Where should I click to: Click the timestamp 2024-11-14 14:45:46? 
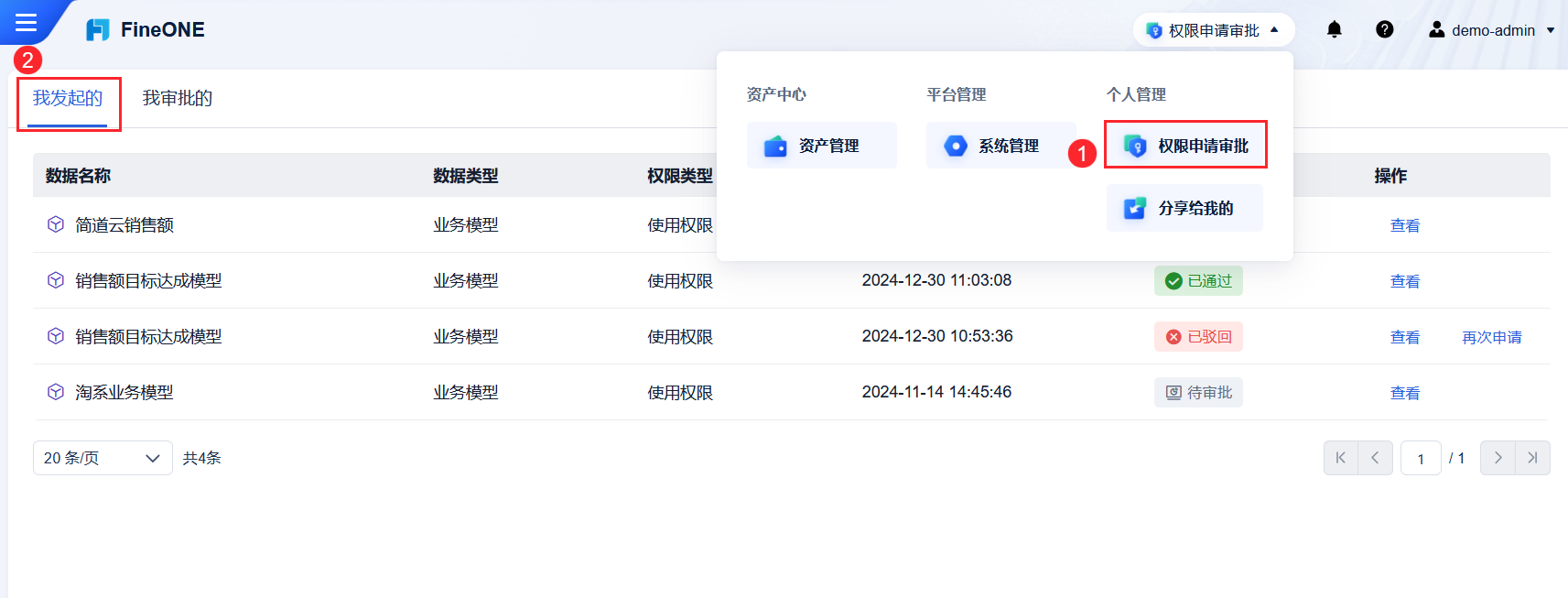click(x=936, y=392)
